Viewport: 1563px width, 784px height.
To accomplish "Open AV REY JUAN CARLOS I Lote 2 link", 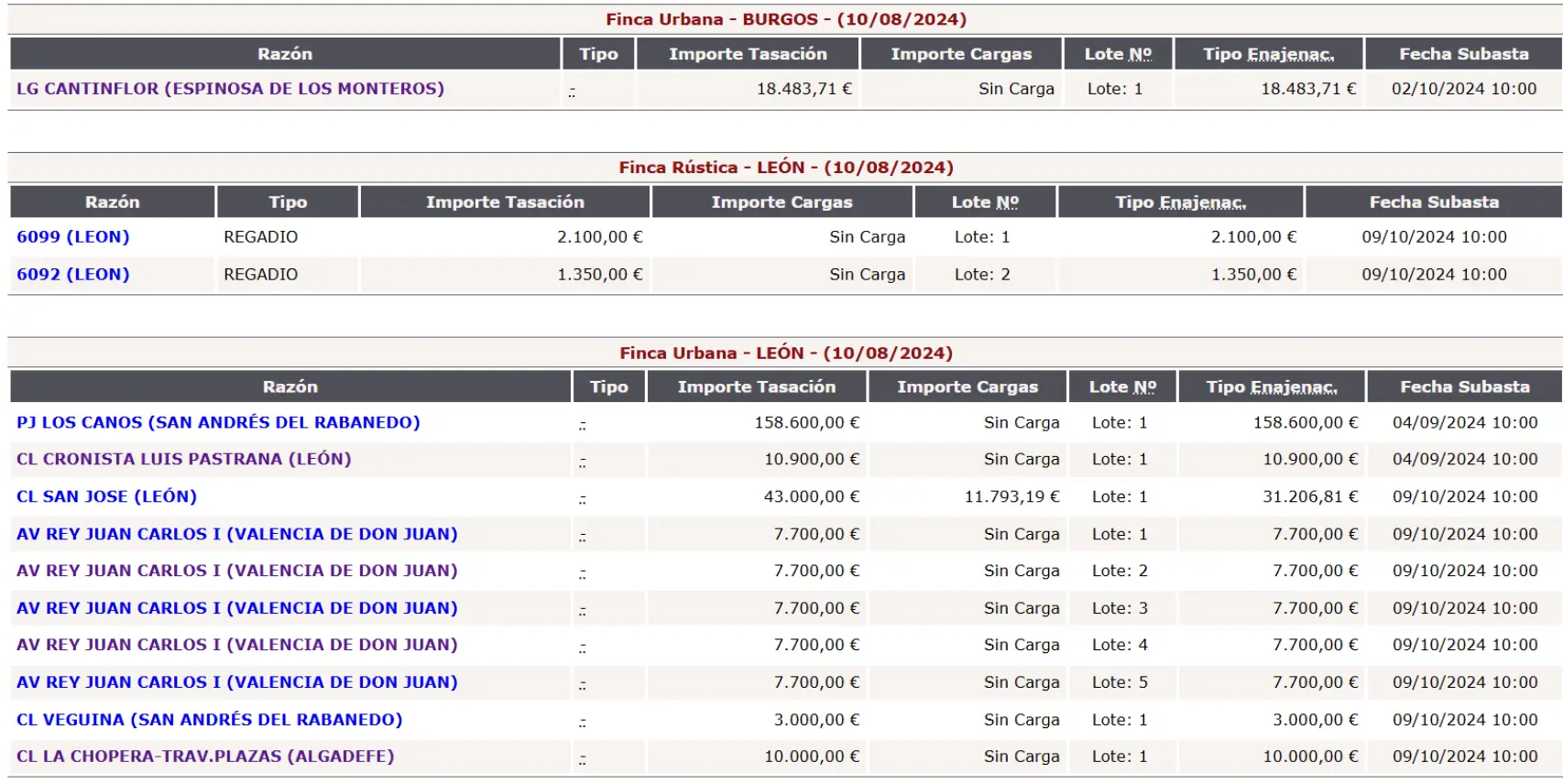I will [x=237, y=571].
